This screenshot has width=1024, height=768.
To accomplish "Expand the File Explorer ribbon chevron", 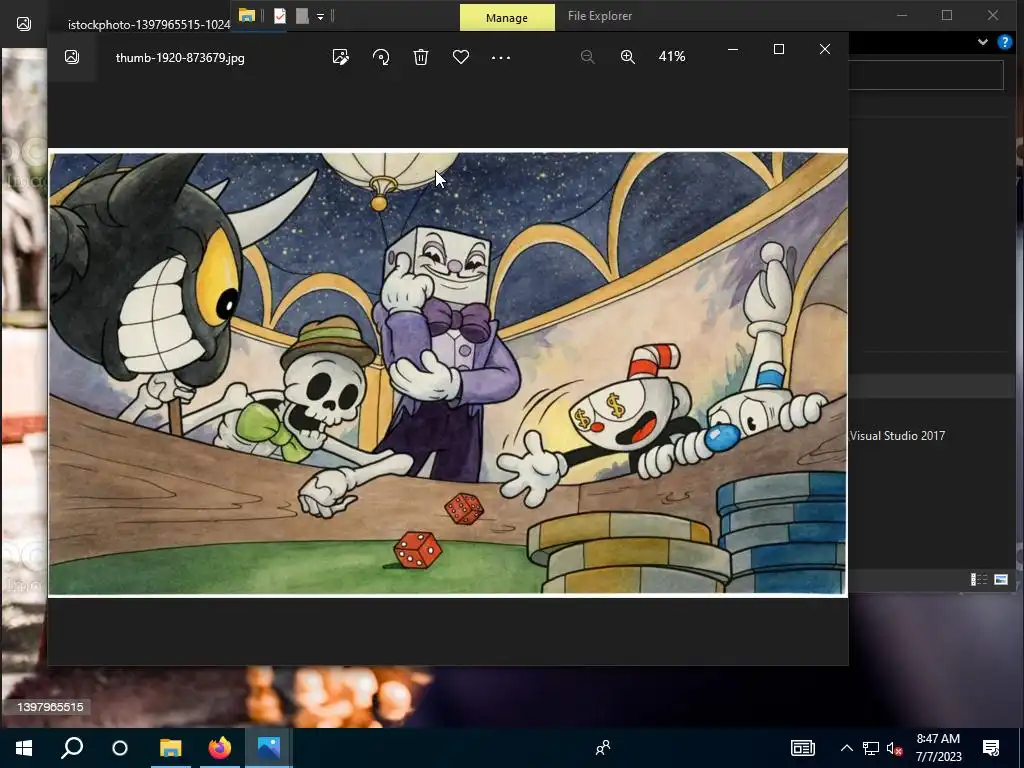I will click(x=982, y=42).
